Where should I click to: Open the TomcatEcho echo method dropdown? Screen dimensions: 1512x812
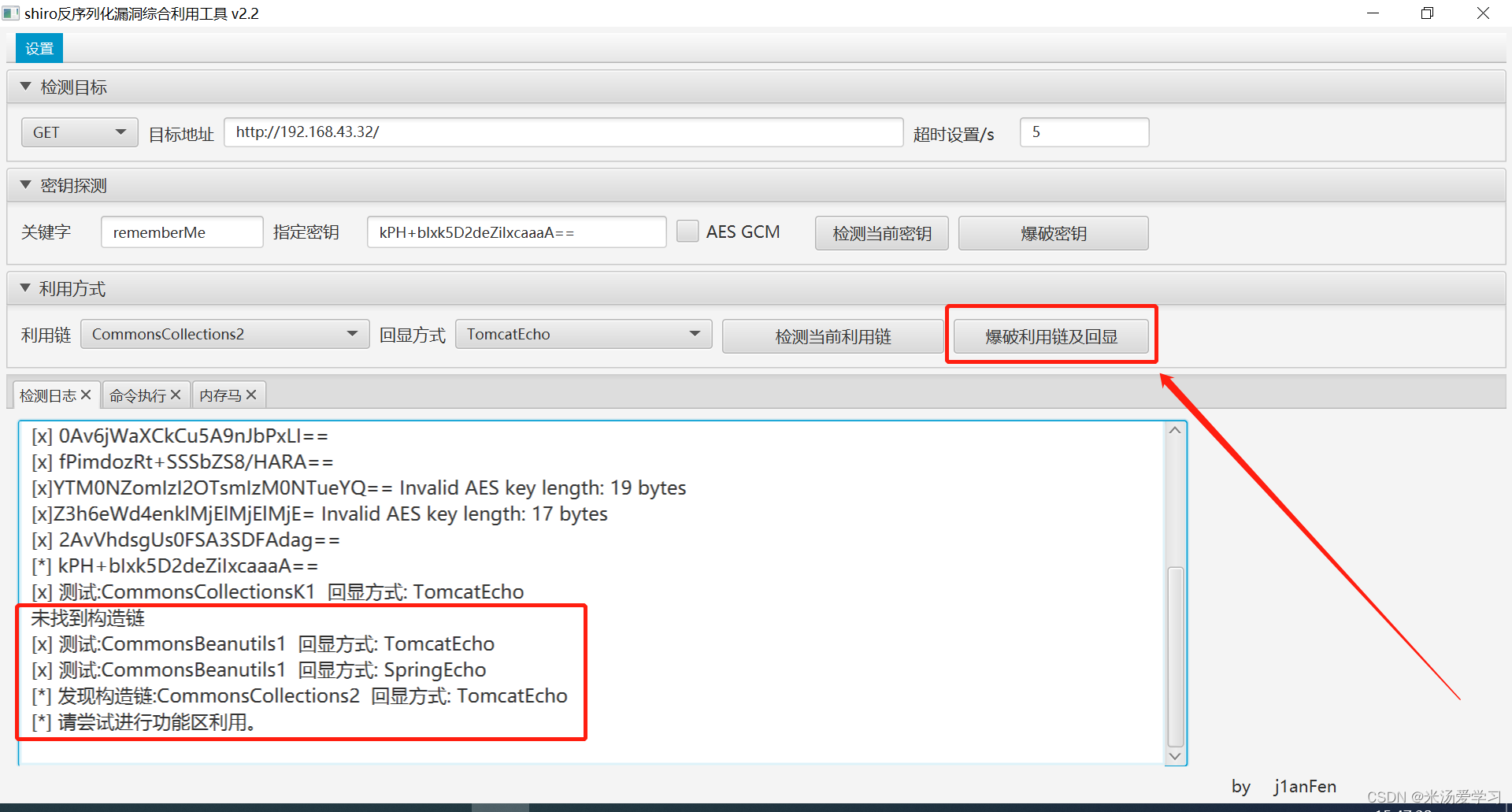click(x=584, y=334)
